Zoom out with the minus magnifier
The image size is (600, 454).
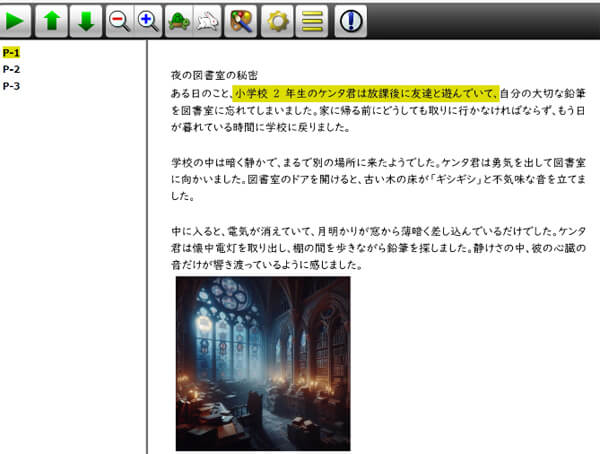119,20
